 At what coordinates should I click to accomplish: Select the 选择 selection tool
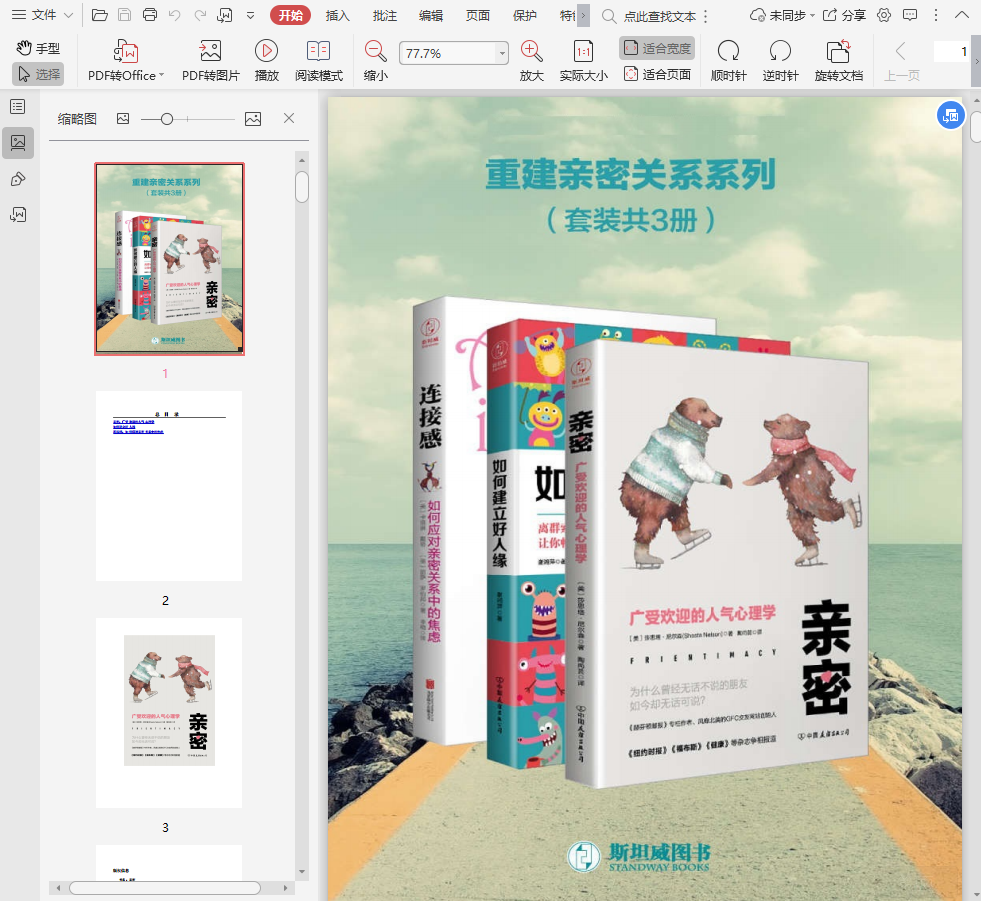tap(38, 74)
